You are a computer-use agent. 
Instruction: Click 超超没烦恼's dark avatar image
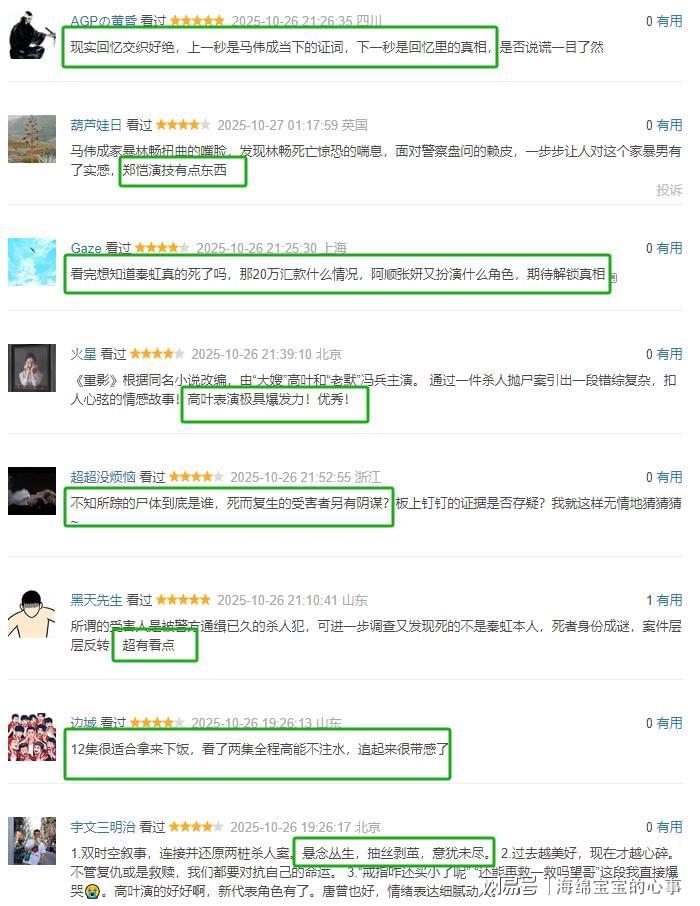[32, 491]
